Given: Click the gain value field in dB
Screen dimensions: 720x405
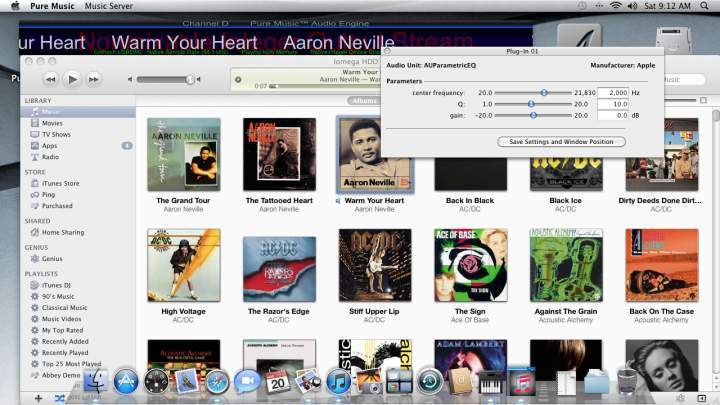Looking at the screenshot, I should [x=613, y=116].
